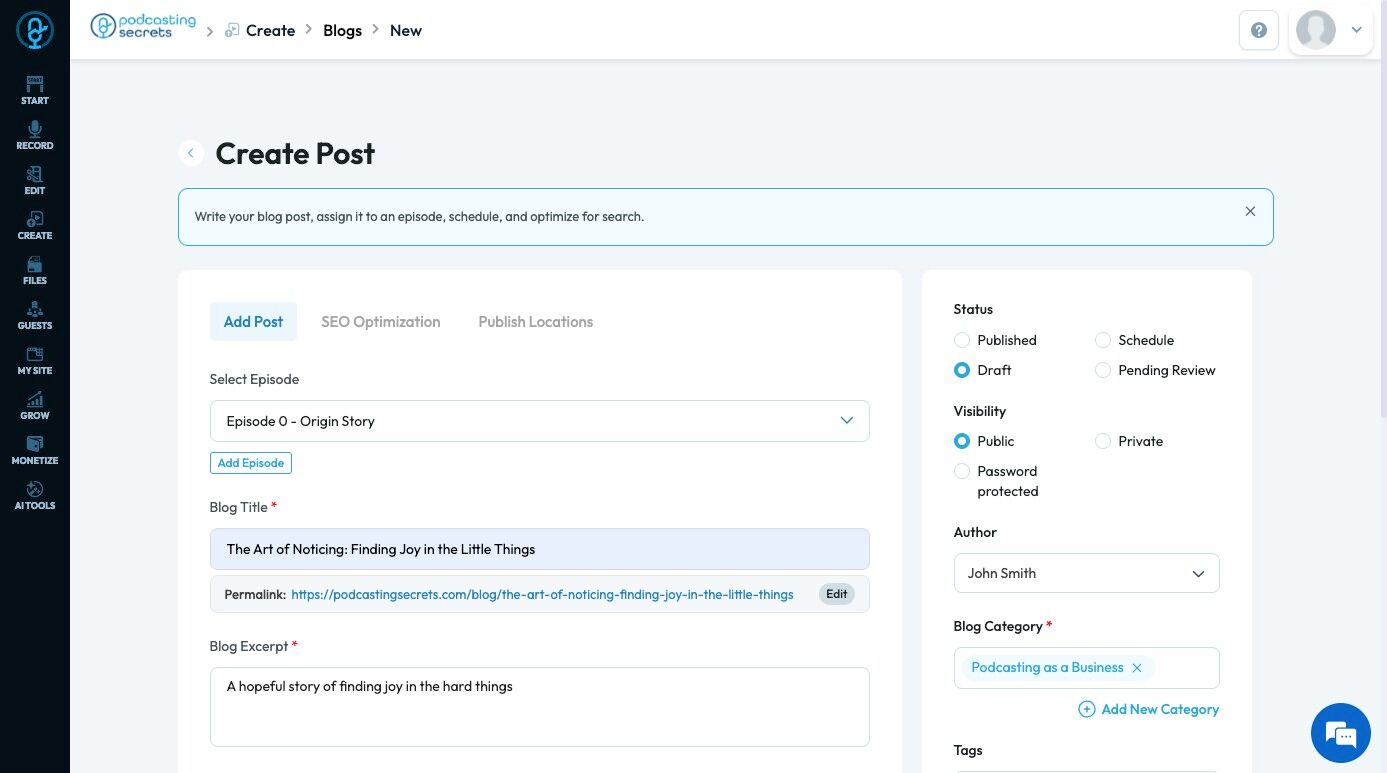The height and width of the screenshot is (773, 1387).
Task: Open the Guests section in sidebar
Action: [35, 316]
